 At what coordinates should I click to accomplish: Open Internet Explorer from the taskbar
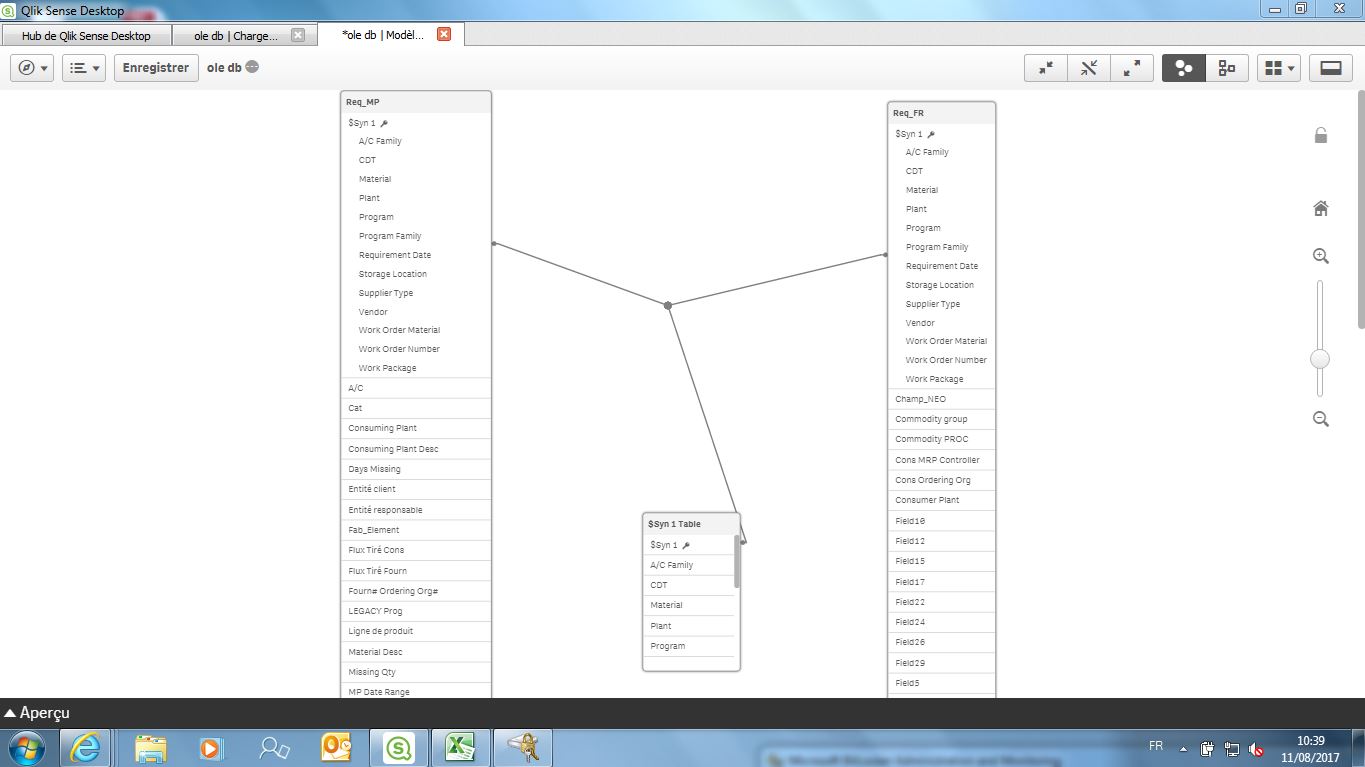85,748
